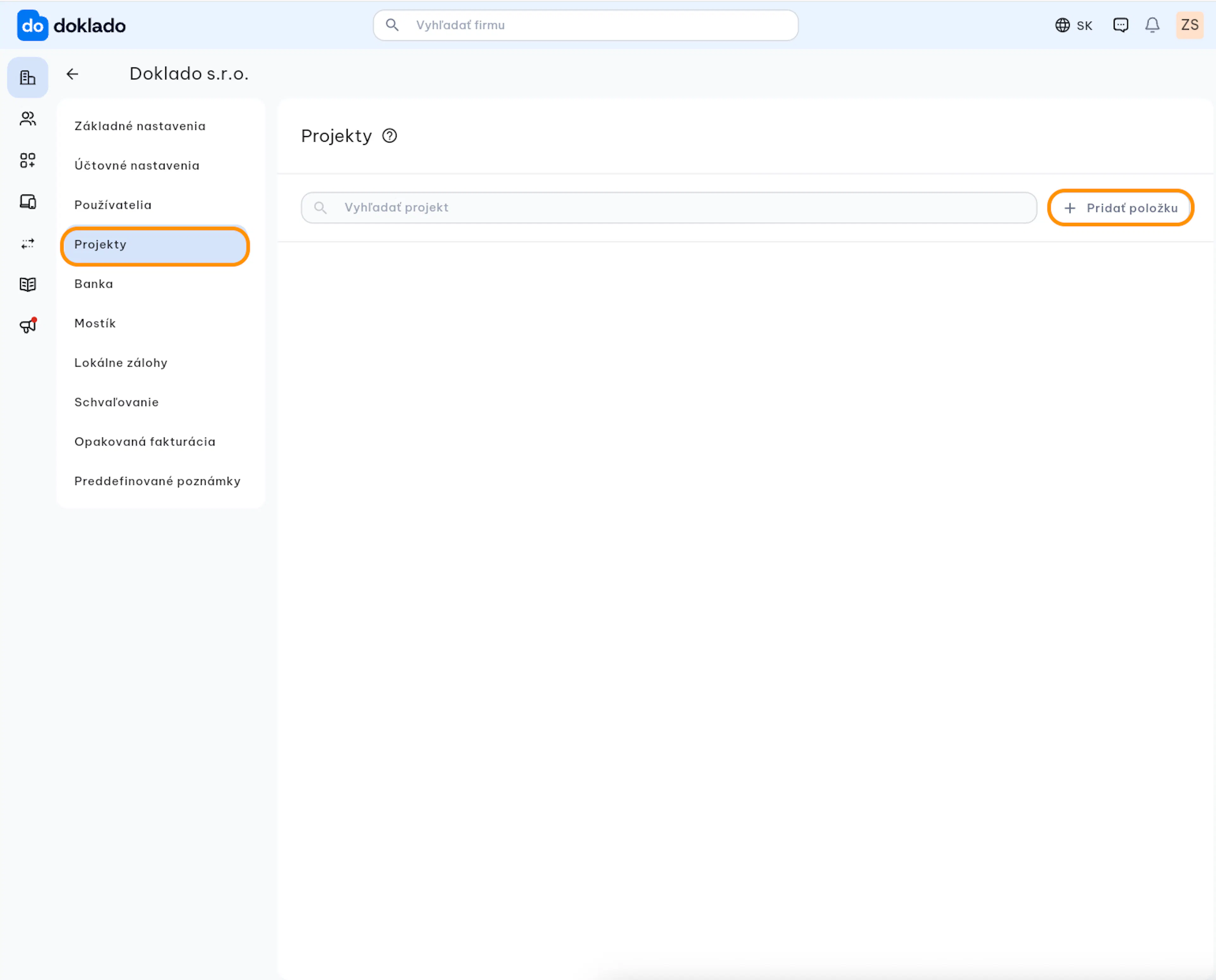Click the Pridať položku button
Image resolution: width=1216 pixels, height=980 pixels.
pyautogui.click(x=1121, y=208)
